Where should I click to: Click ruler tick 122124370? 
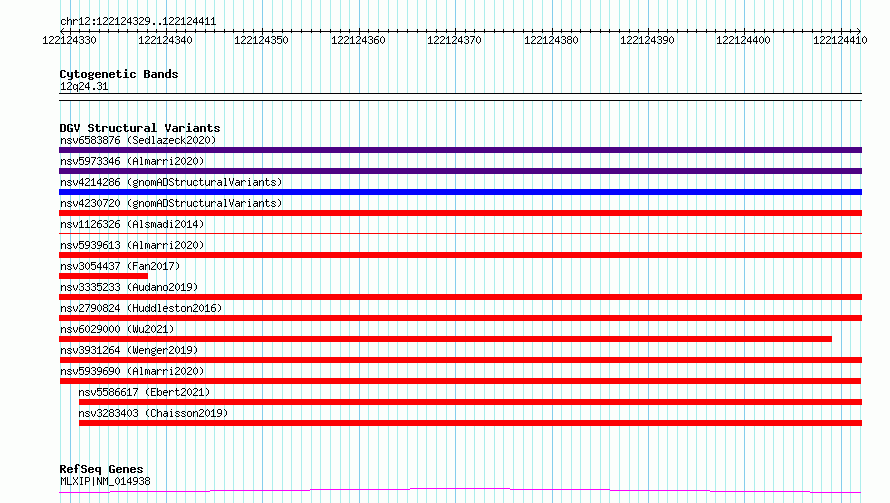pyautogui.click(x=454, y=40)
